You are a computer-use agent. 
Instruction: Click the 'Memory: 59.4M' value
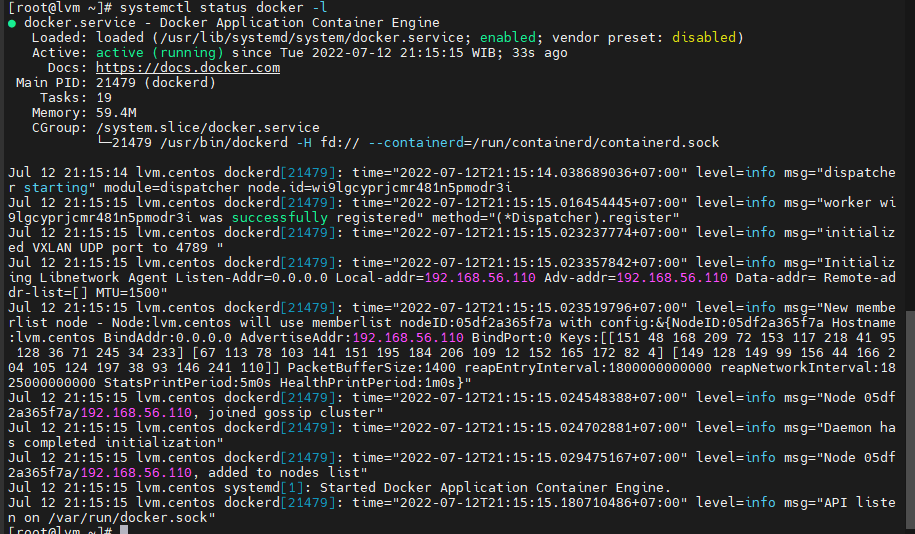tap(116, 113)
